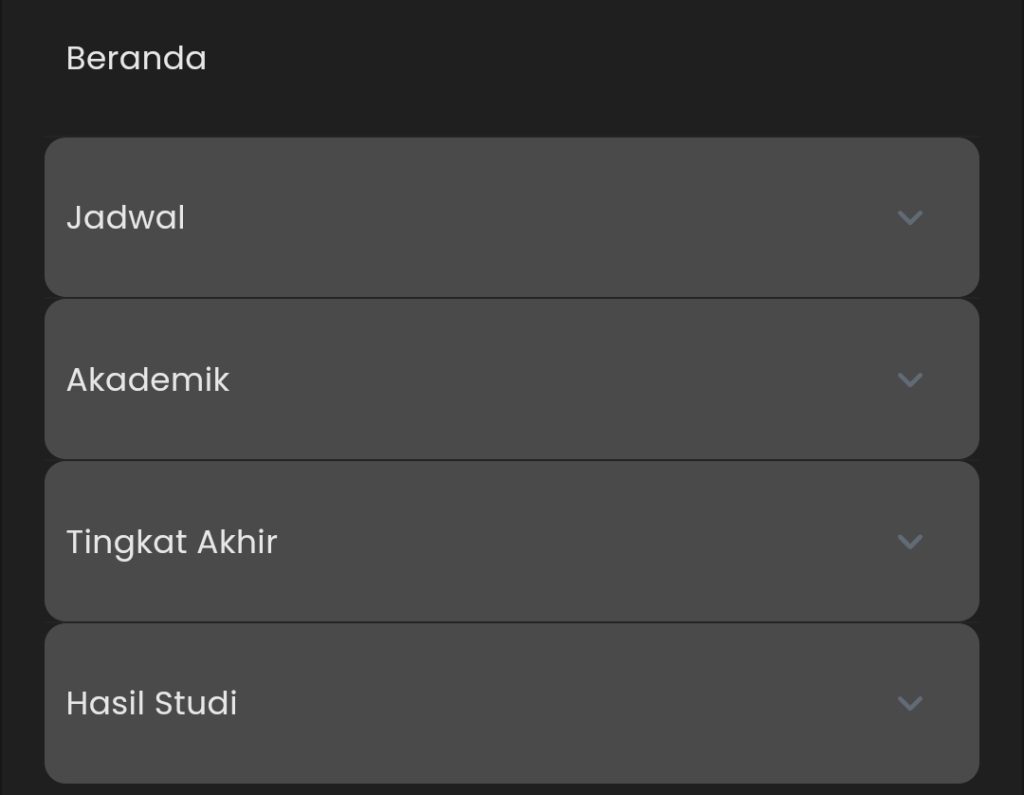Click the Tingkat Akhir text label

(x=171, y=542)
